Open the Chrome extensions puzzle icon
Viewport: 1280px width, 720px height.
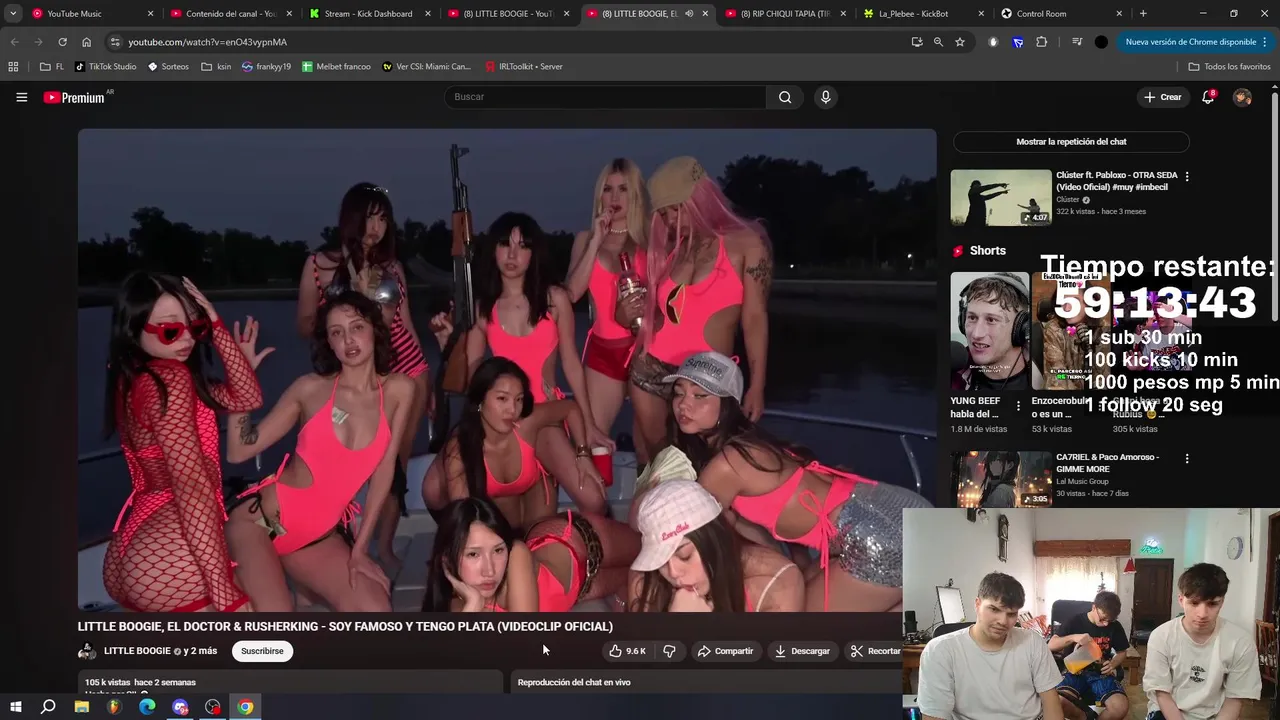pyautogui.click(x=1042, y=42)
